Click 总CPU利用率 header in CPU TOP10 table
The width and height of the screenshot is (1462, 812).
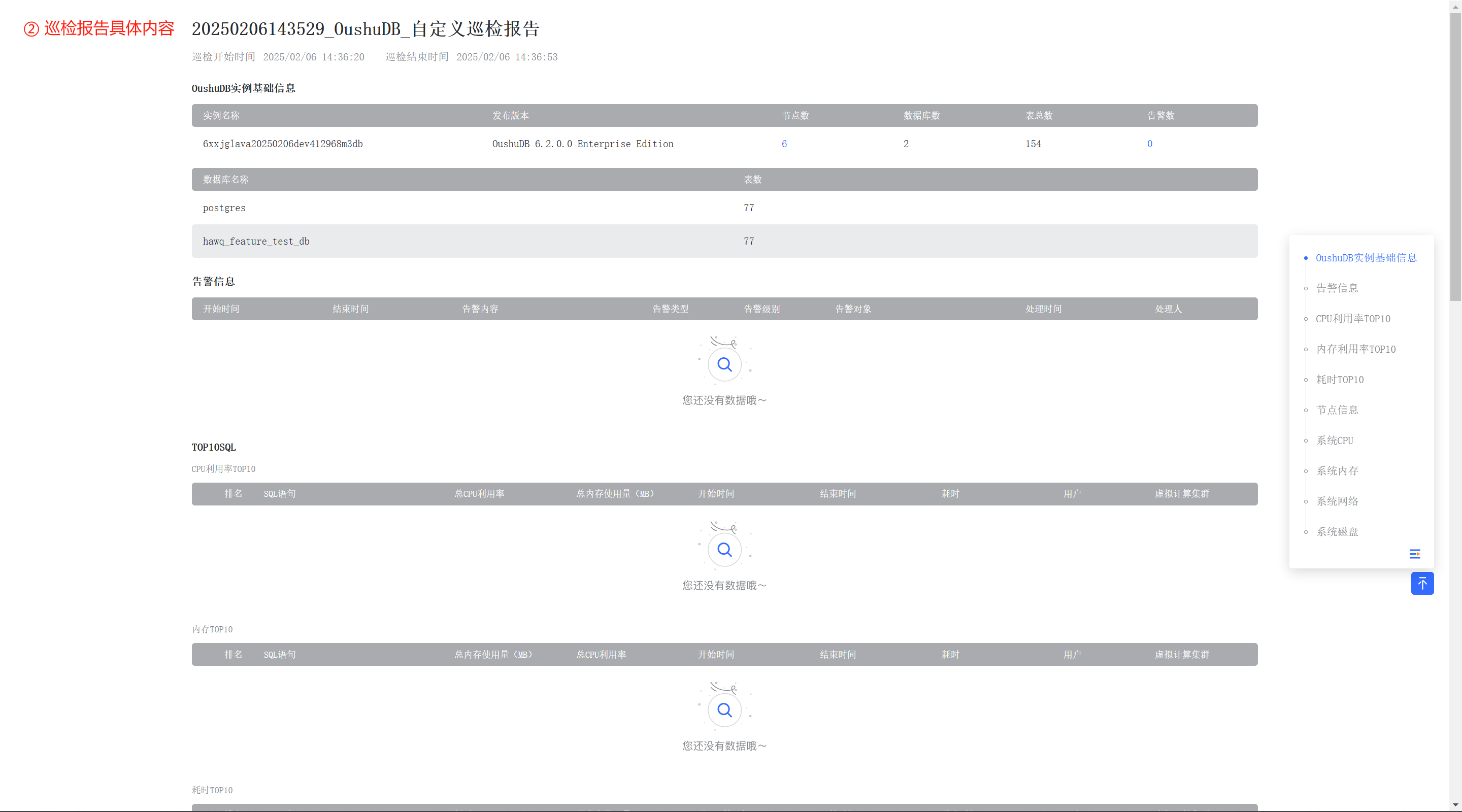pos(479,494)
